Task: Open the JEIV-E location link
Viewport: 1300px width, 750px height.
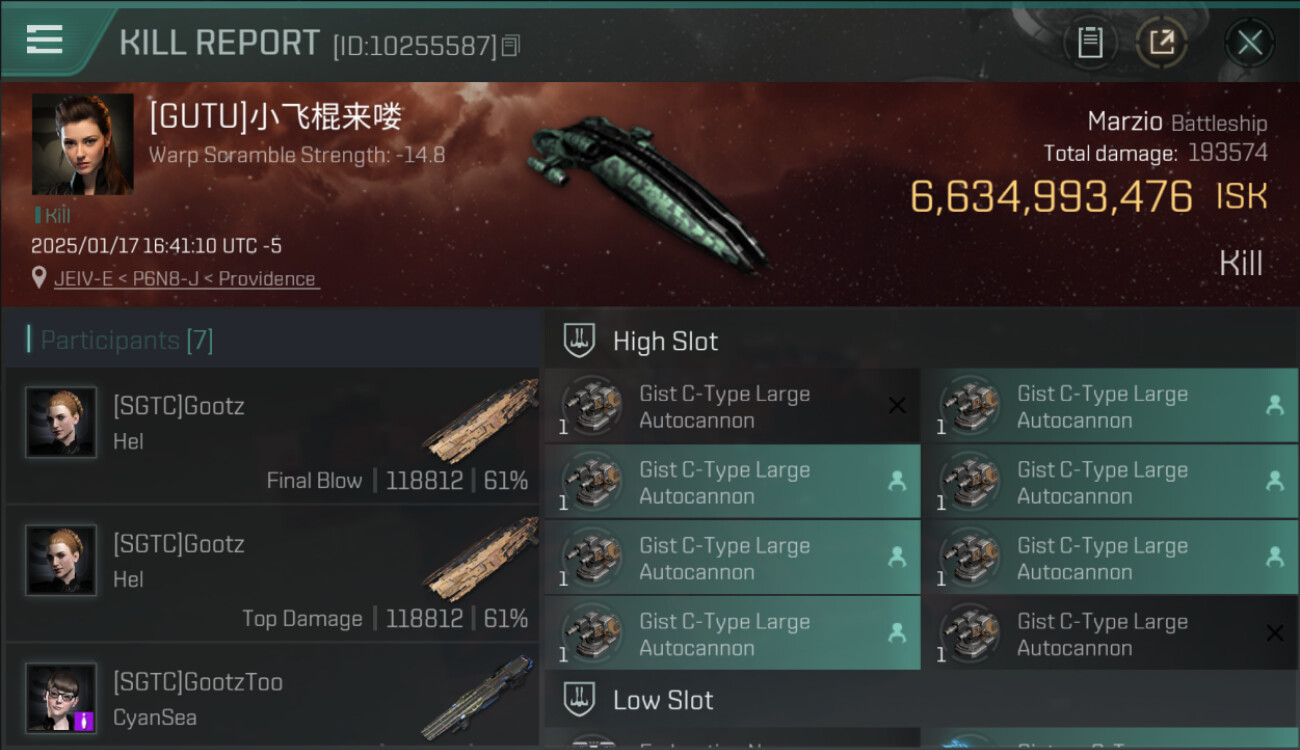Action: pos(187,279)
